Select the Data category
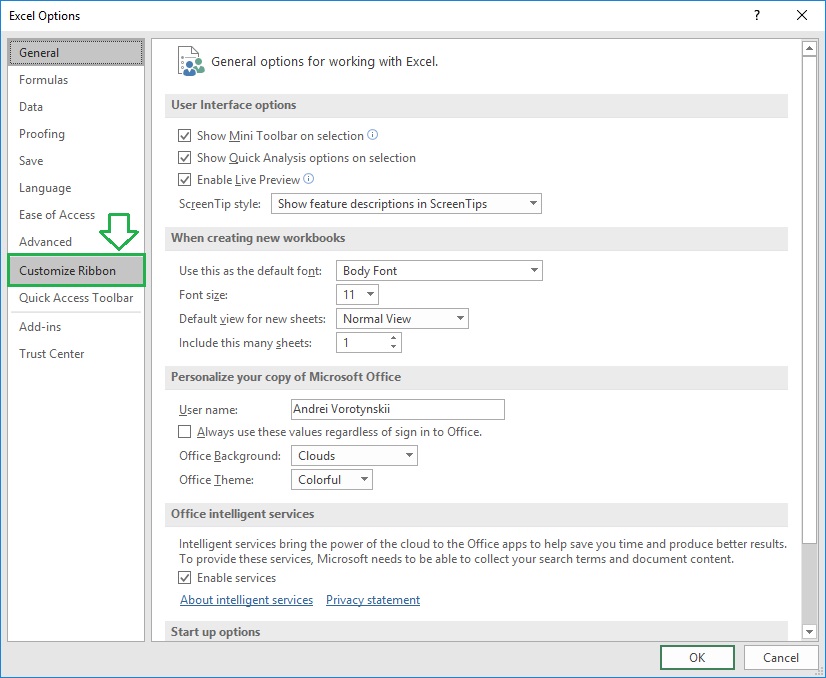The height and width of the screenshot is (678, 826). pyautogui.click(x=76, y=107)
